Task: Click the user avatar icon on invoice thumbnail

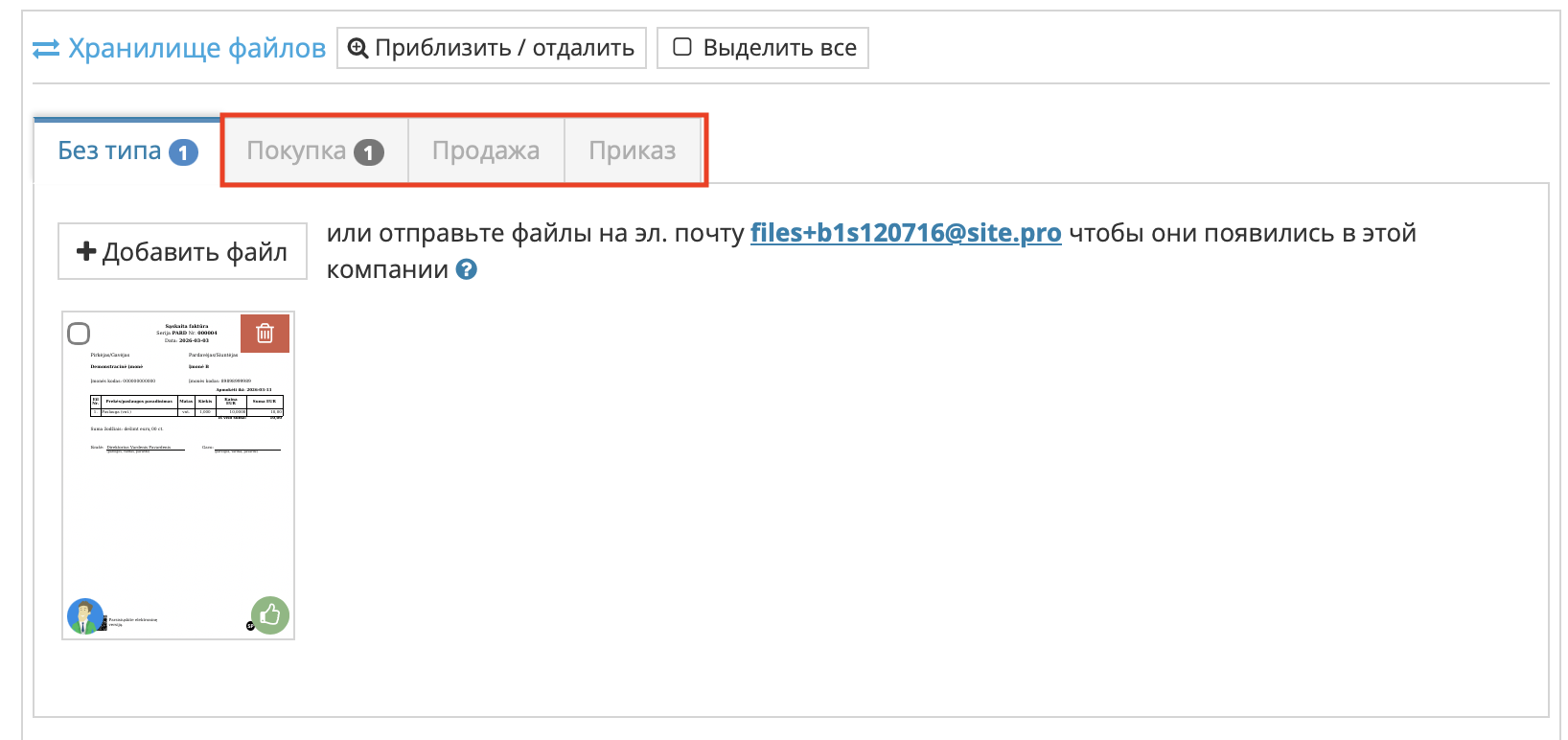Action: (x=85, y=616)
